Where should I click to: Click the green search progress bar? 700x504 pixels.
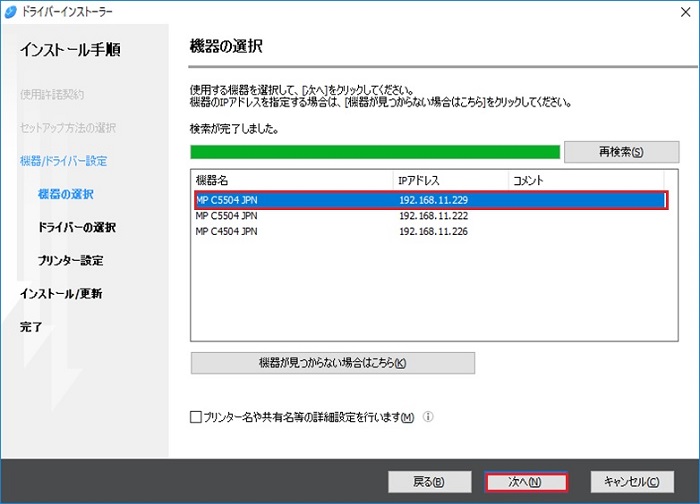tap(375, 152)
